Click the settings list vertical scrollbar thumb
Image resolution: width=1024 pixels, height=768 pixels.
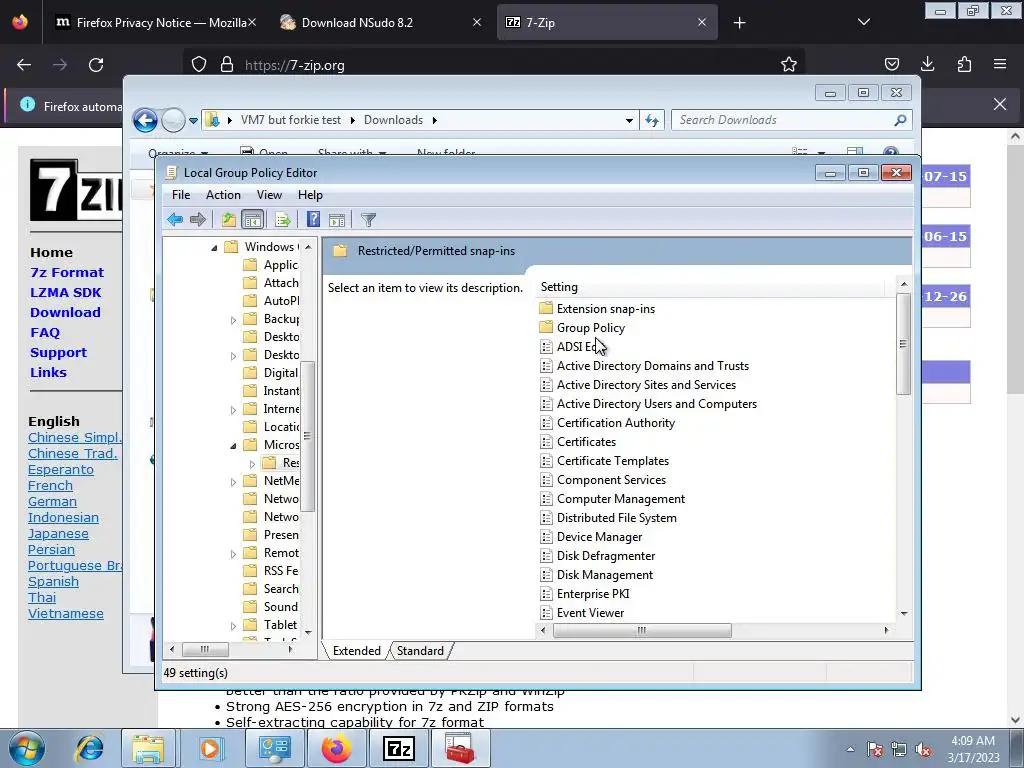coord(903,344)
